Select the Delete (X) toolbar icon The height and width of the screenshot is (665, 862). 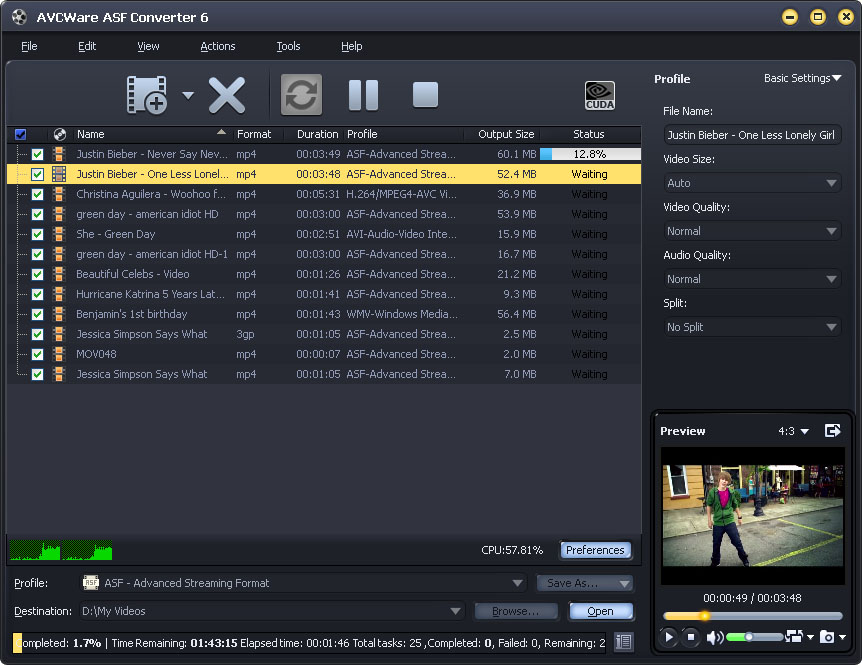(227, 95)
